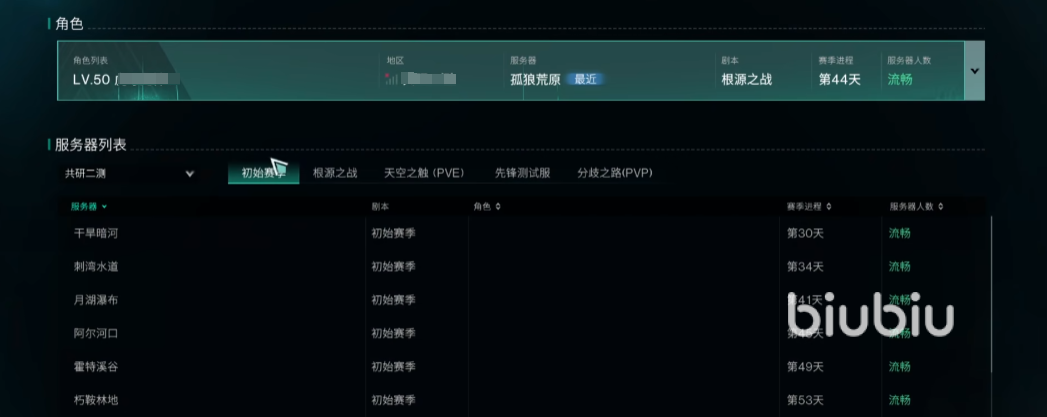Switch to the 根源之战 tab
This screenshot has height=417, width=1047.
pos(335,173)
